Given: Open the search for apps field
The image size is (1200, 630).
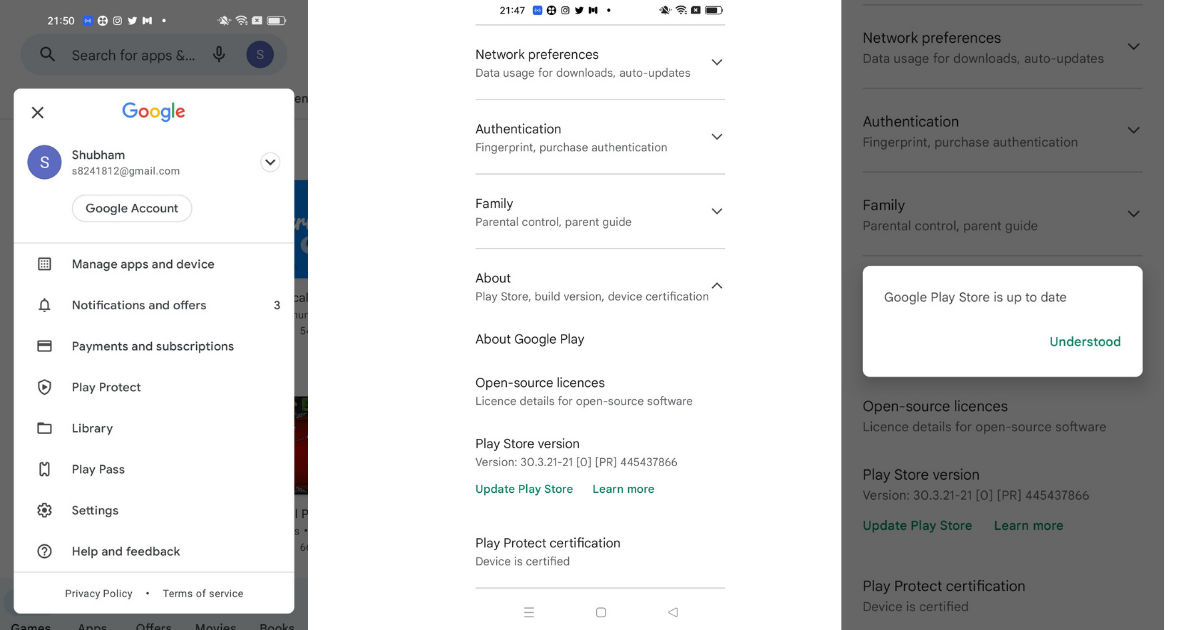Looking at the screenshot, I should (154, 55).
